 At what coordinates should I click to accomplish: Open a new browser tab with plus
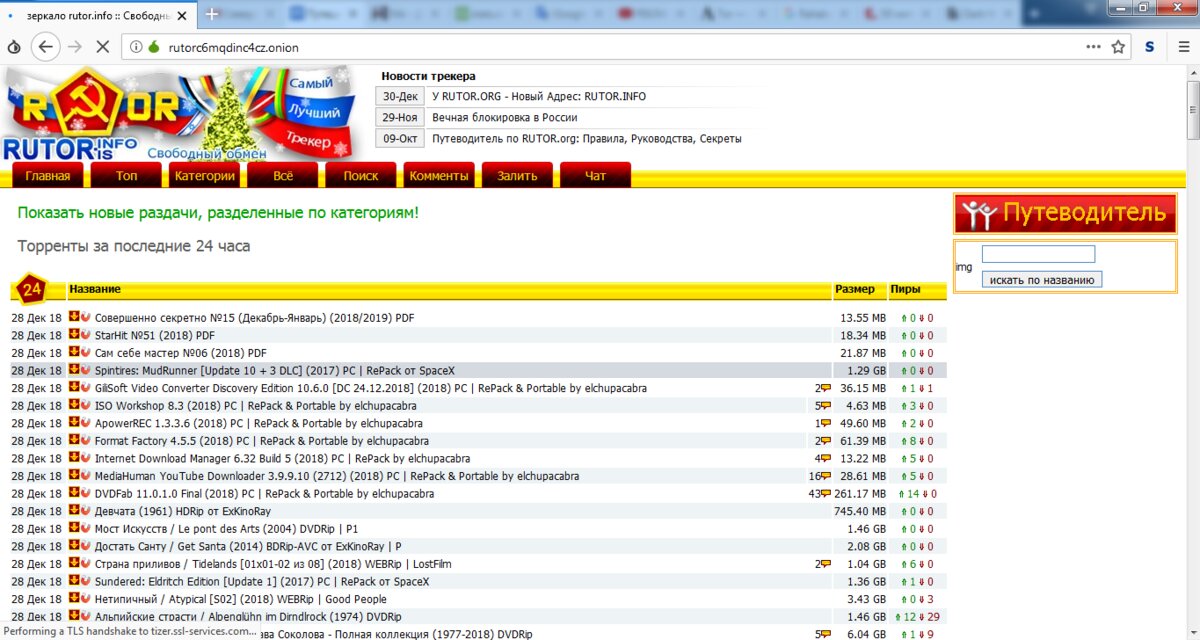pyautogui.click(x=212, y=14)
